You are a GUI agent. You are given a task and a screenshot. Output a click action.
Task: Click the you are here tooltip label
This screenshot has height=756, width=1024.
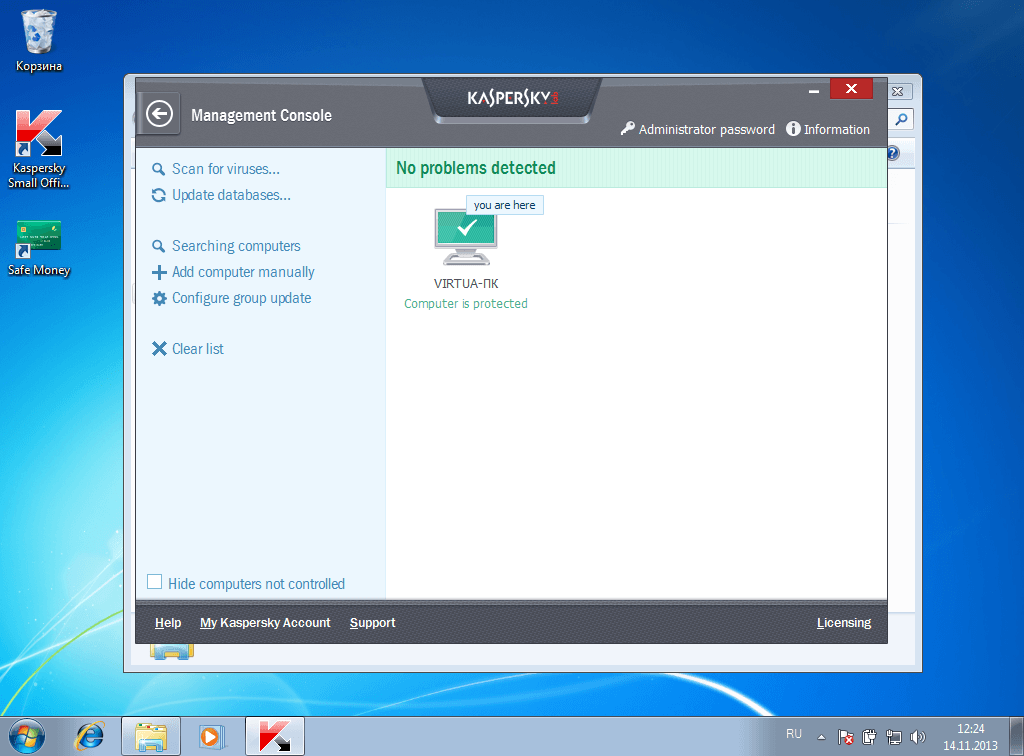pyautogui.click(x=504, y=205)
